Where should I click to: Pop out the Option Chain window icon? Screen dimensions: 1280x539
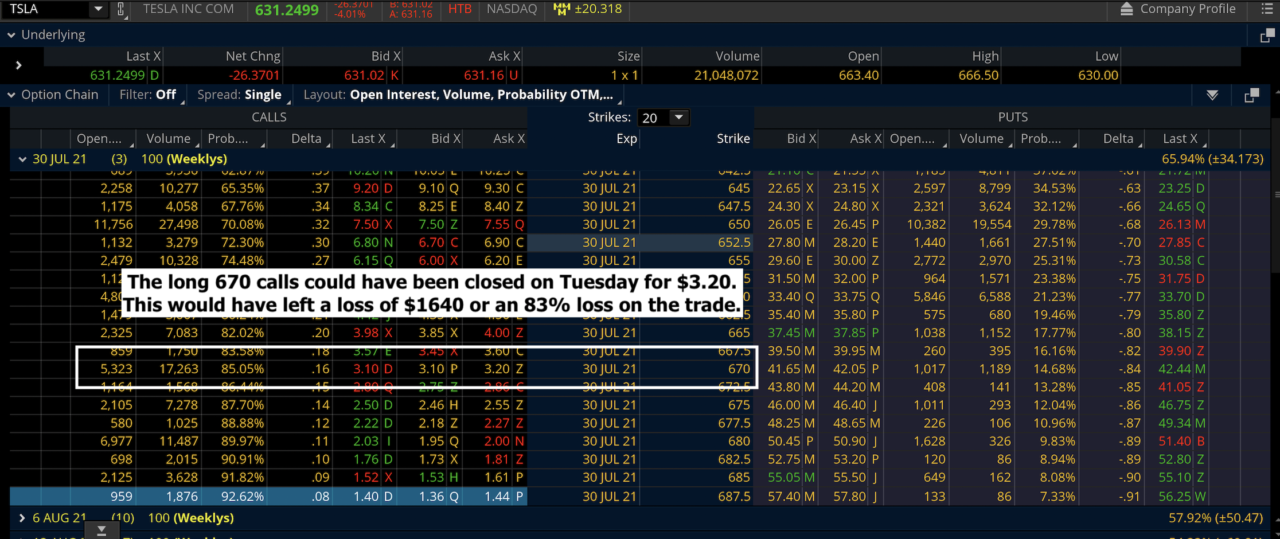pyautogui.click(x=1252, y=95)
